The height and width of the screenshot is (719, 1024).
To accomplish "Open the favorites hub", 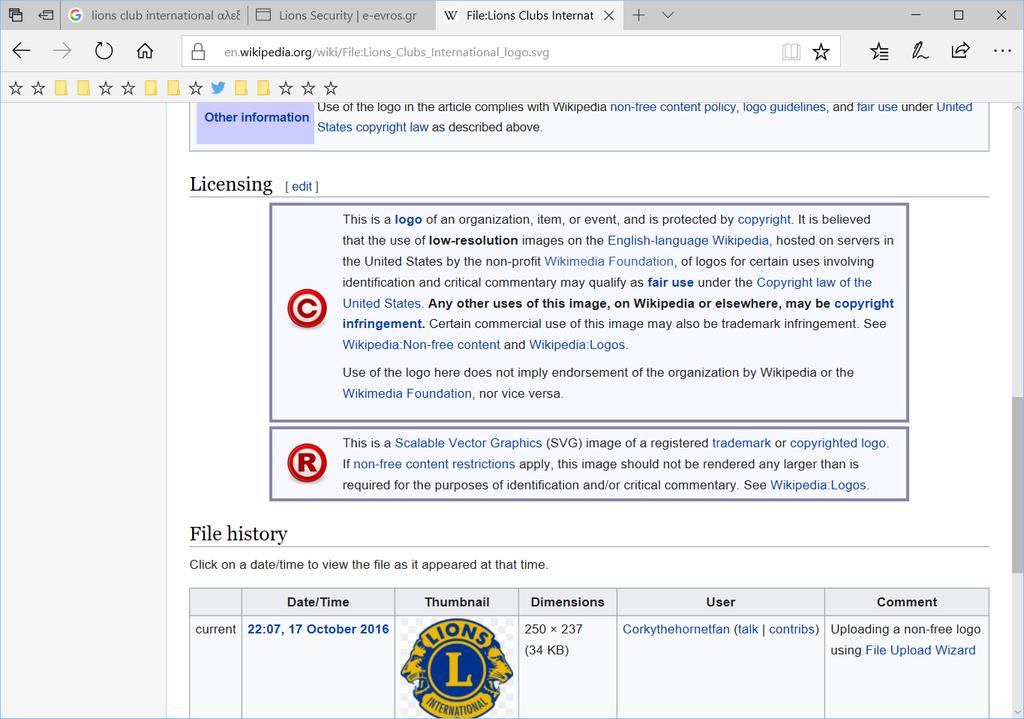I will click(x=879, y=51).
